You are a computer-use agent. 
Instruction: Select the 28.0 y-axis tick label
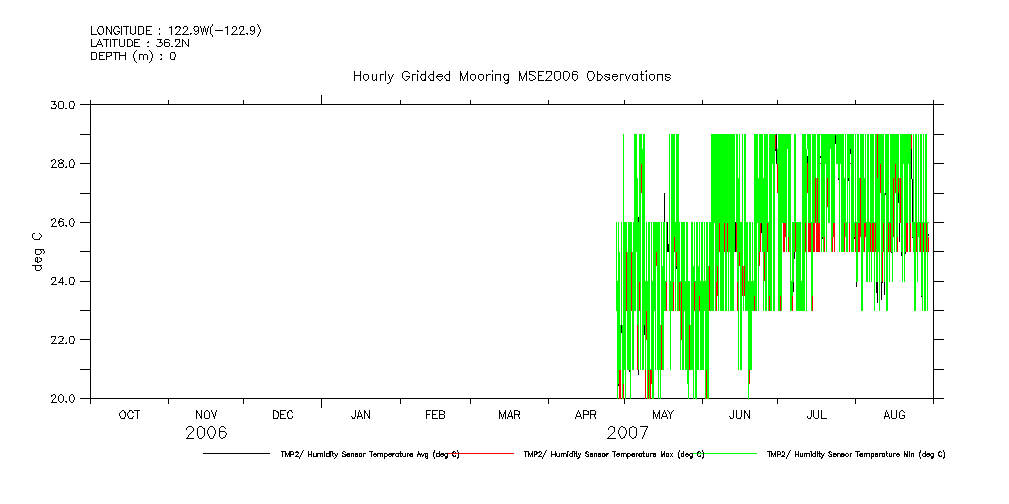(x=64, y=163)
